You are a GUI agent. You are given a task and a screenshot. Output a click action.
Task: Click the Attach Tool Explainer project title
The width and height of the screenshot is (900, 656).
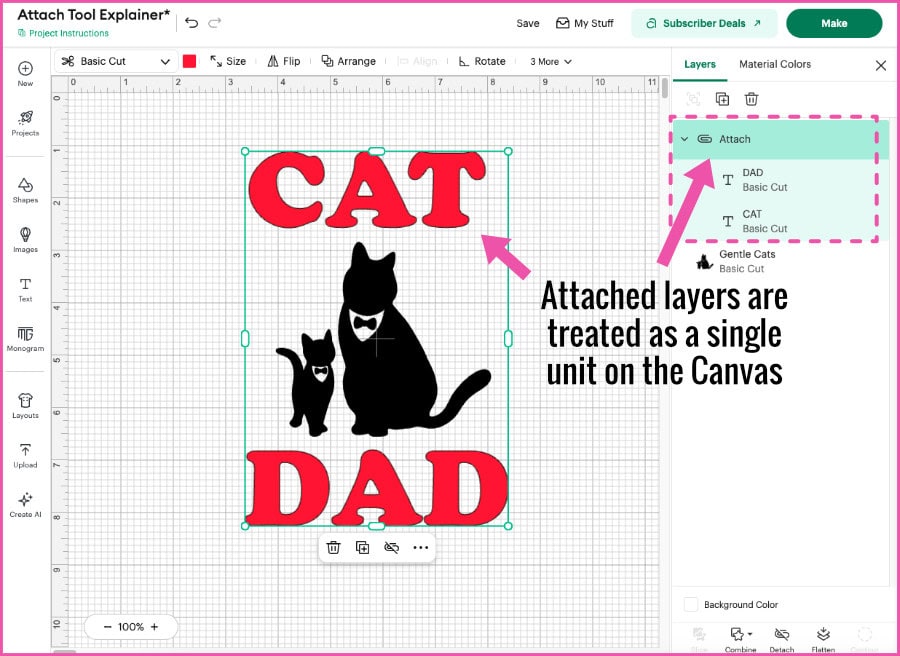pyautogui.click(x=94, y=15)
